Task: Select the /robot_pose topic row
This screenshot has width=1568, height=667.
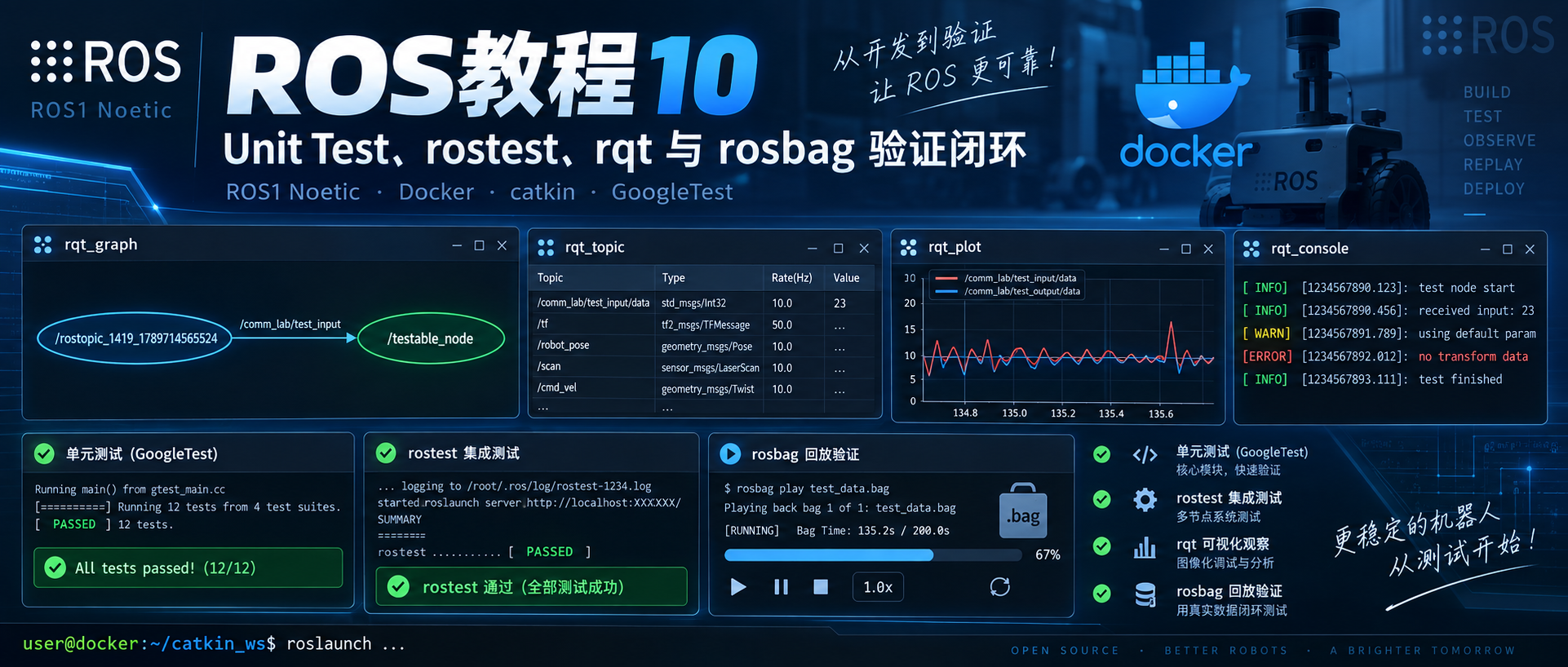Action: 703,346
